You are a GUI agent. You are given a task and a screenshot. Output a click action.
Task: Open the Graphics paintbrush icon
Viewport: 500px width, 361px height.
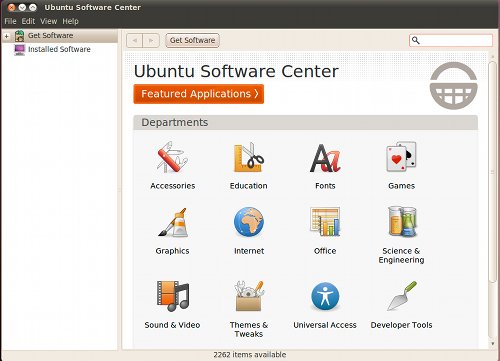tap(173, 222)
